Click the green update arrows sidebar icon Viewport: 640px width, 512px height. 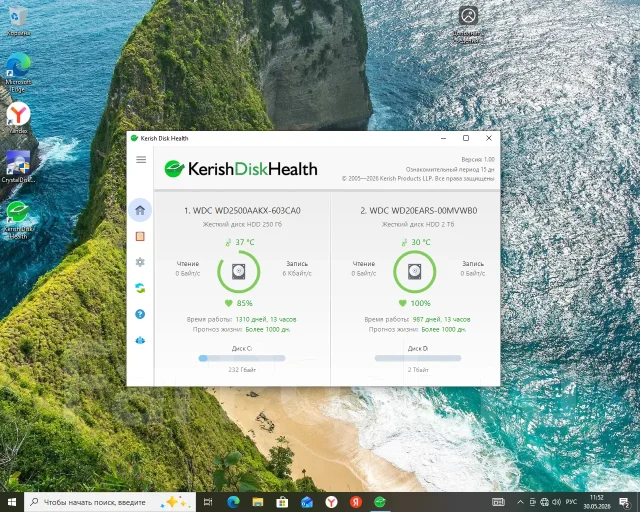140,288
